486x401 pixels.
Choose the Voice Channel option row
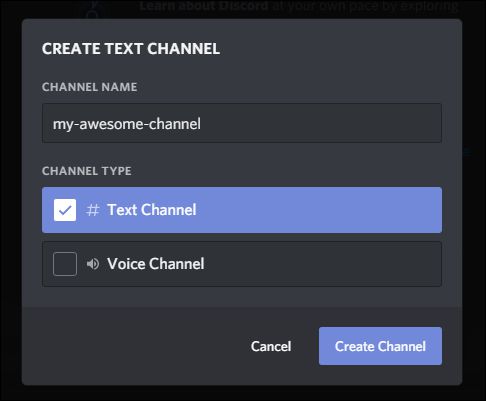pyautogui.click(x=242, y=264)
